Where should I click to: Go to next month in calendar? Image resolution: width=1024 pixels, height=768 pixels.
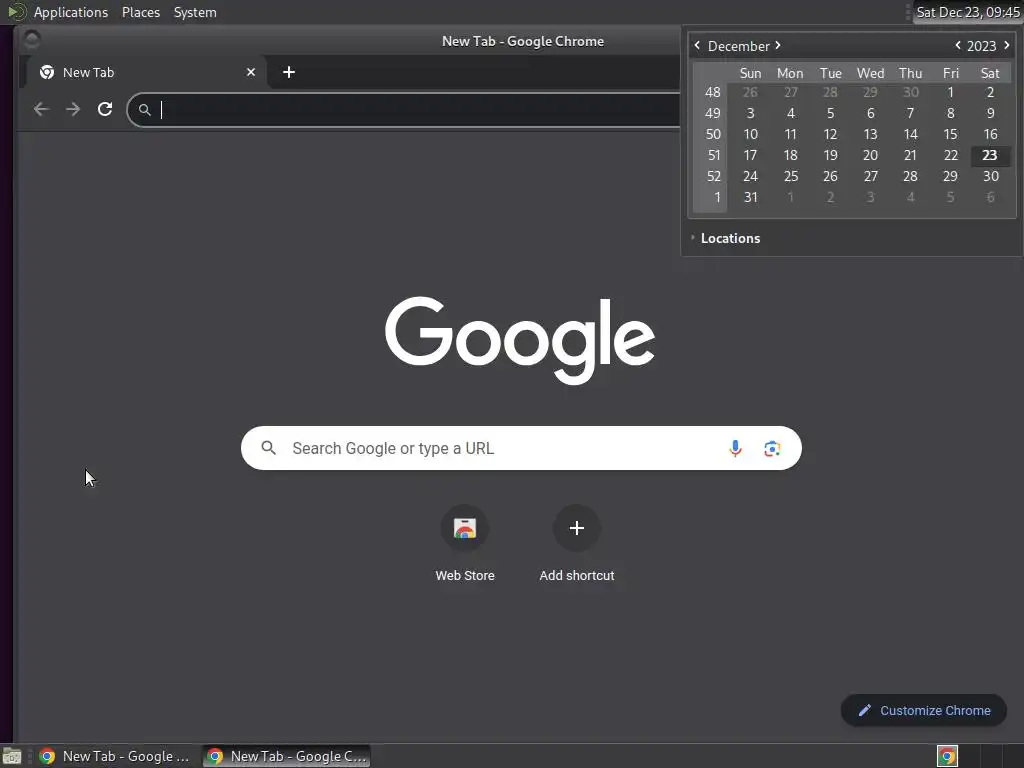pyautogui.click(x=778, y=45)
